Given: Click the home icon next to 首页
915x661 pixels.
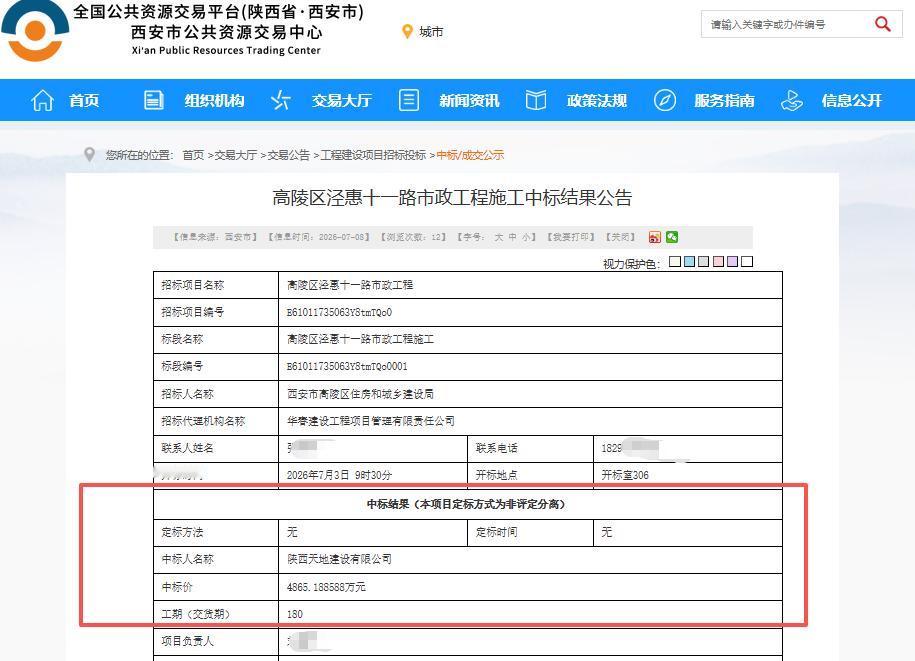Looking at the screenshot, I should point(42,100).
